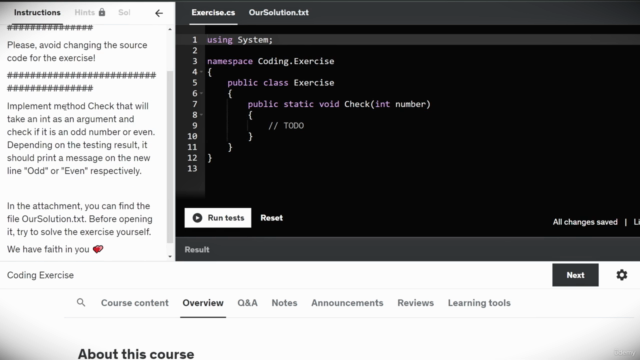This screenshot has height=360, width=640.
Task: Click the 'Please, avoid changing the source' paragraph
Action: [77, 51]
